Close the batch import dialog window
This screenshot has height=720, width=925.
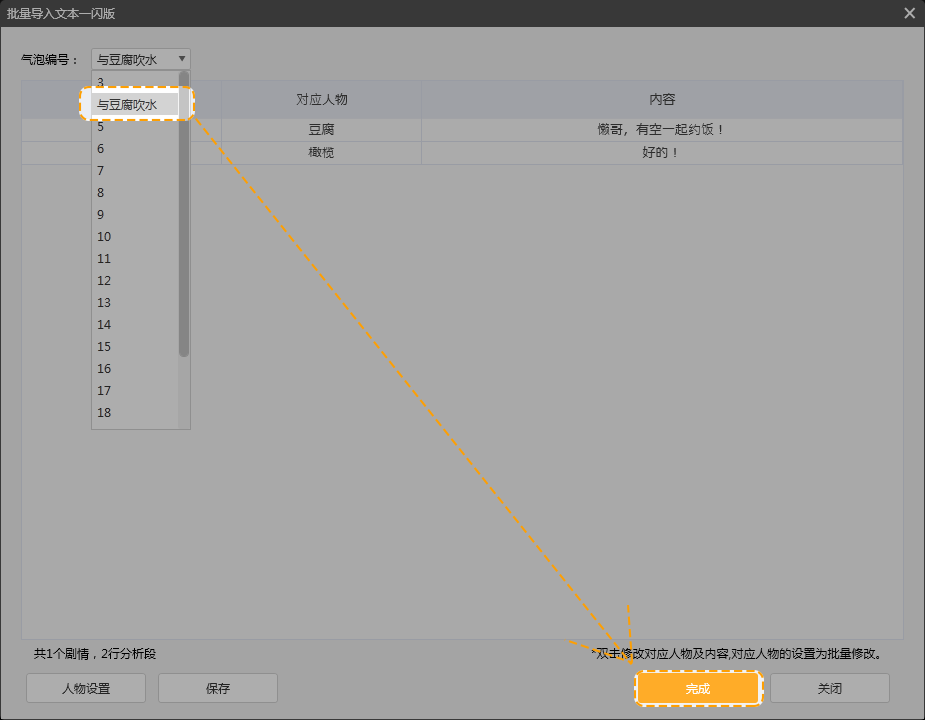click(909, 13)
